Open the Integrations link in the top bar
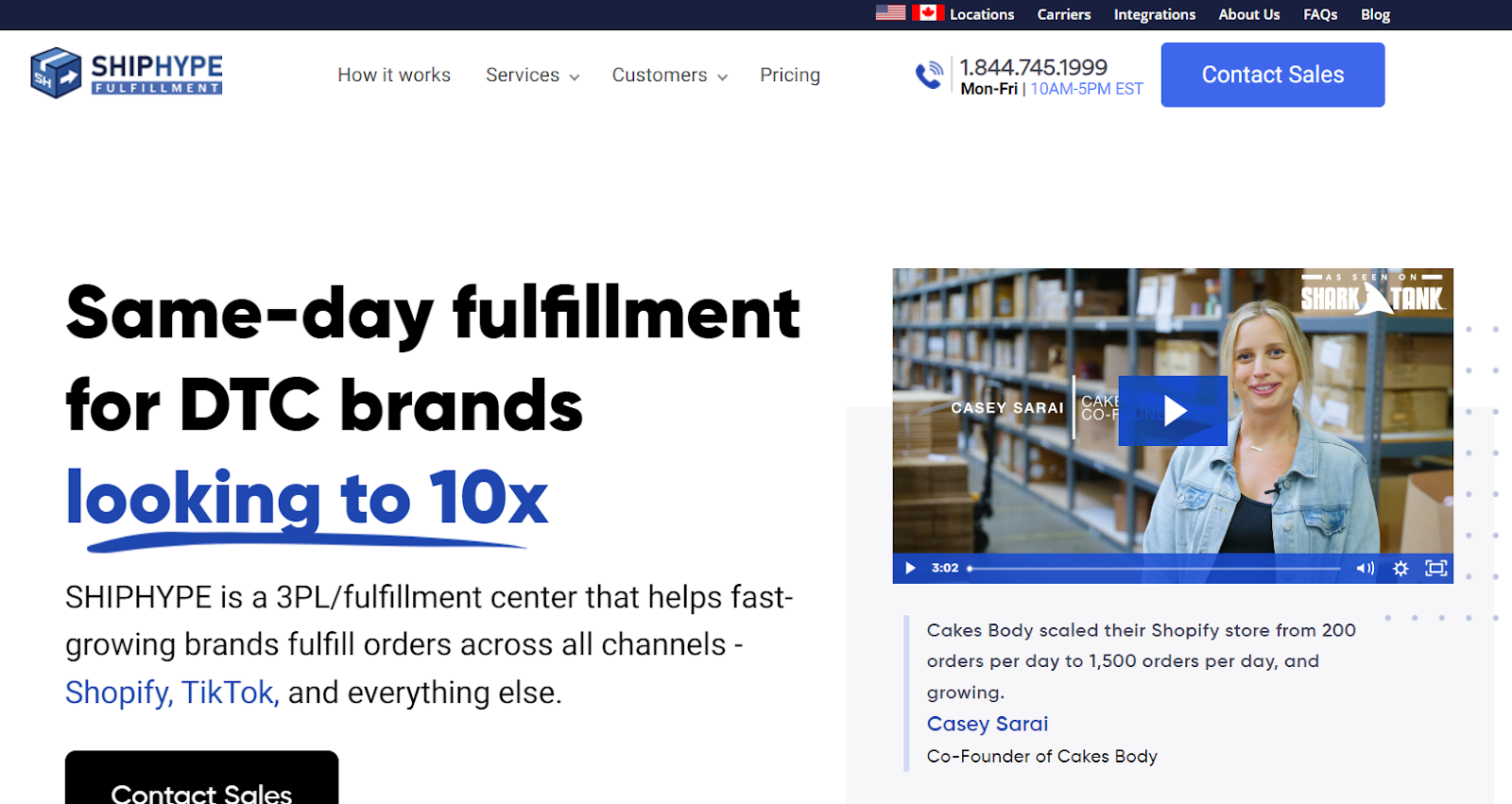 1155,14
